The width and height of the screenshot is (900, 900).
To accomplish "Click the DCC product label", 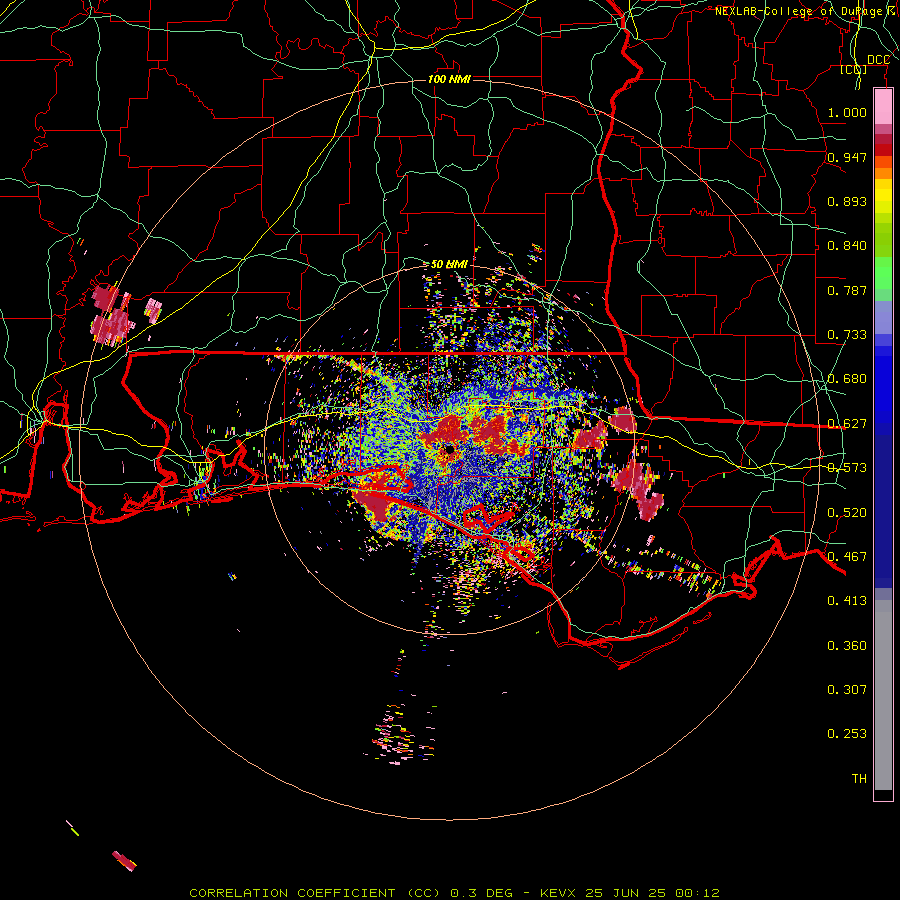I will point(878,60).
